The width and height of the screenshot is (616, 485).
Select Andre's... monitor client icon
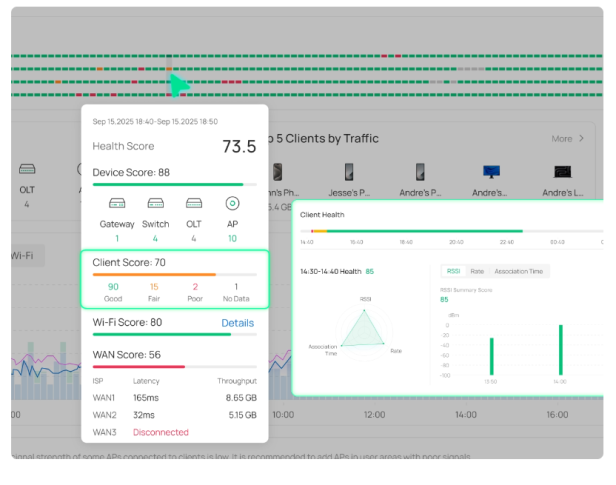pos(491,172)
